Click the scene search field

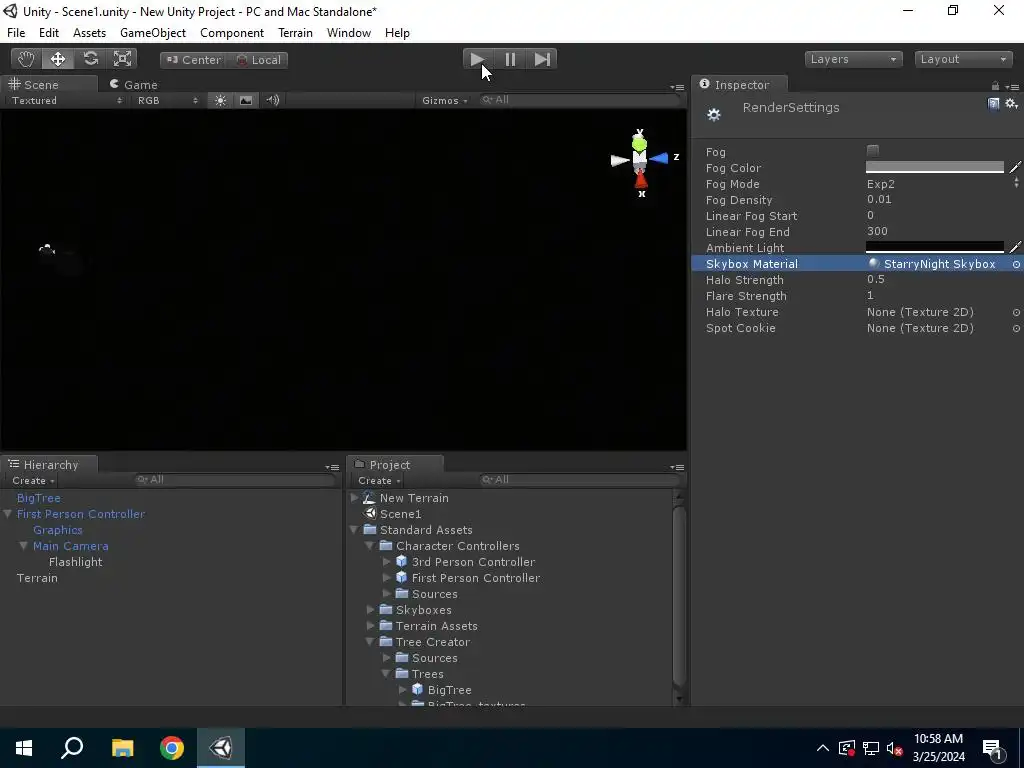(x=580, y=100)
